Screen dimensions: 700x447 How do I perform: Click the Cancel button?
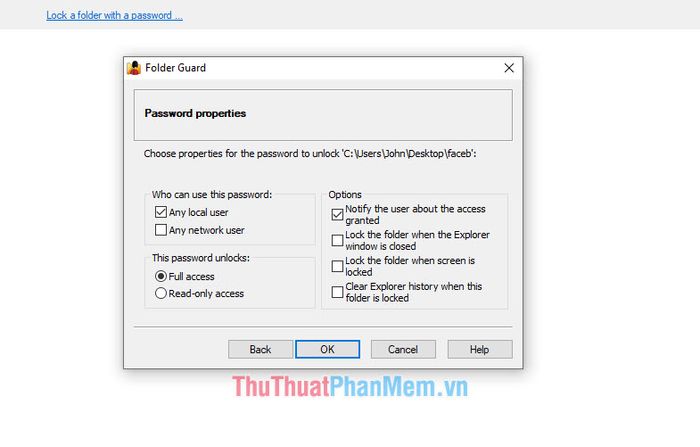pyautogui.click(x=403, y=349)
